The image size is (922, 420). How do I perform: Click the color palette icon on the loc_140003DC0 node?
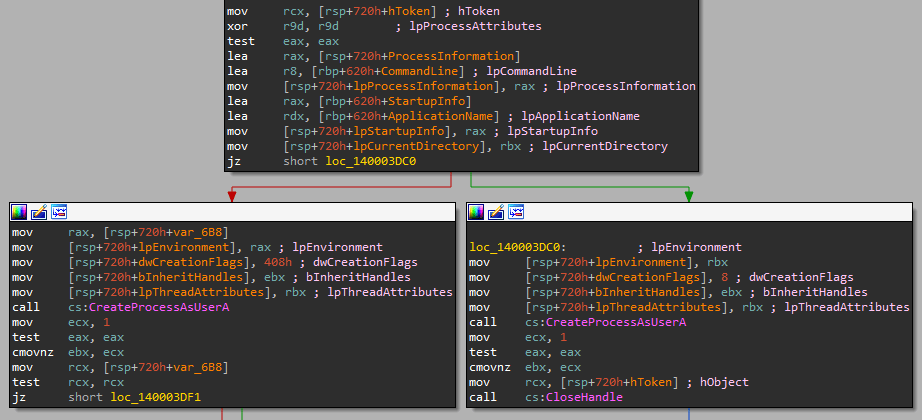477,212
